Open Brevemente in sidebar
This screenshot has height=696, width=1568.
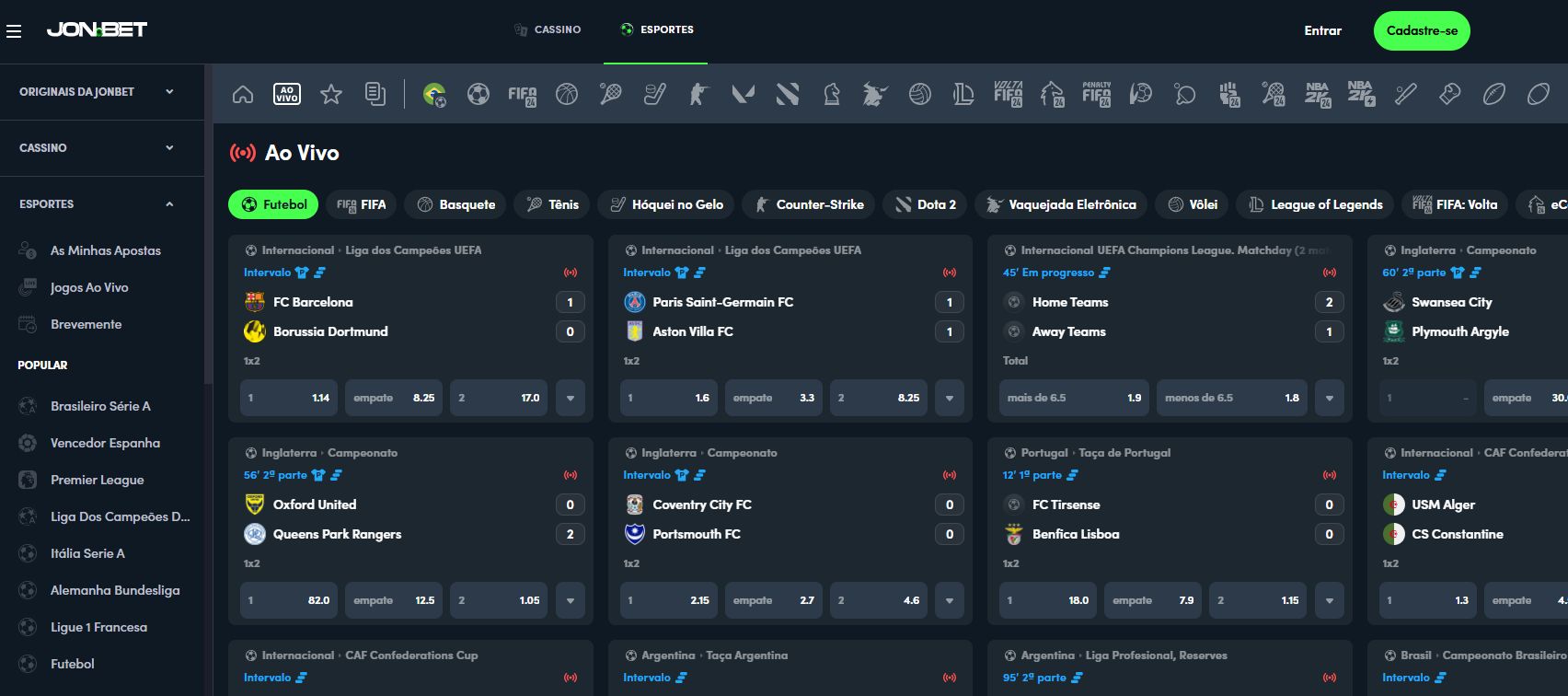[x=86, y=324]
